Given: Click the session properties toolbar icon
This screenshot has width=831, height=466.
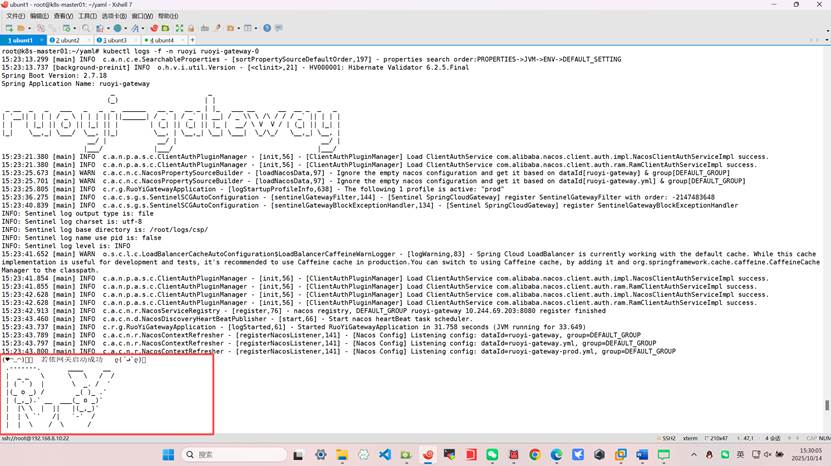Looking at the screenshot, I should (x=66, y=28).
